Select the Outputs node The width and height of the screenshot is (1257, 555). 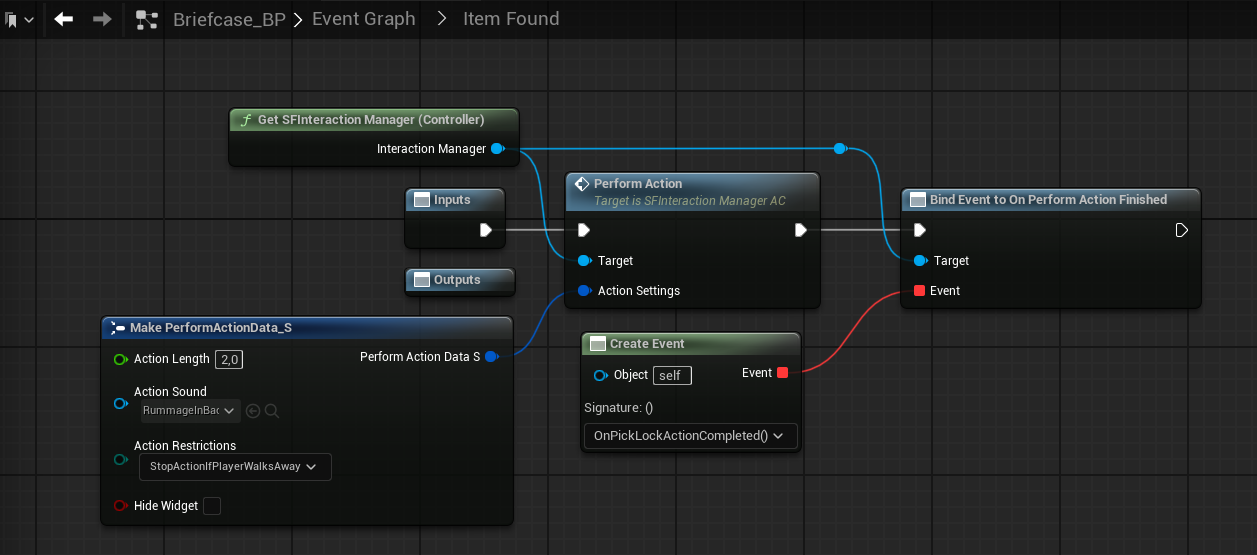pyautogui.click(x=460, y=281)
